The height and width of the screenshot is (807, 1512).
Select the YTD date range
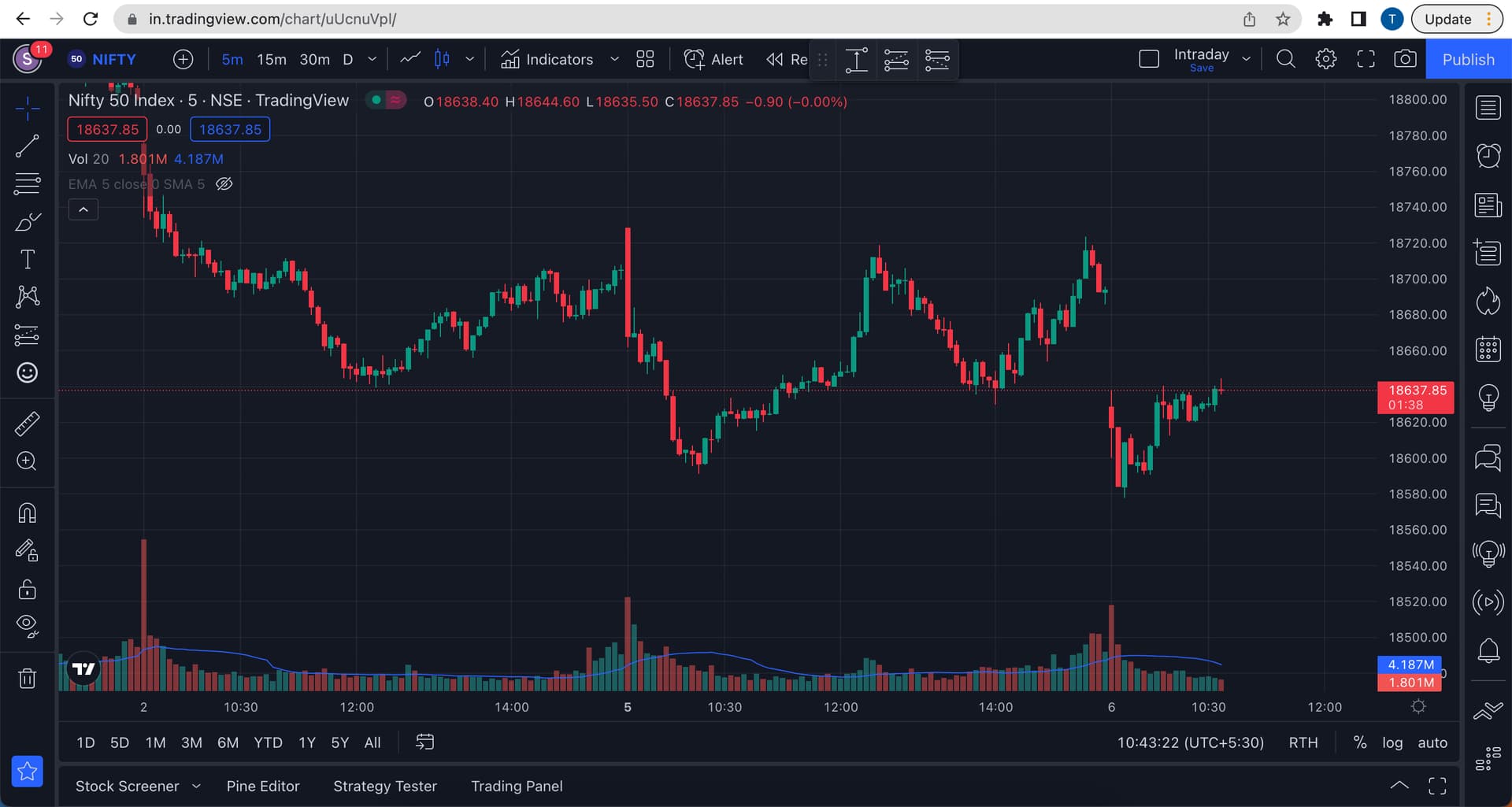coord(268,742)
